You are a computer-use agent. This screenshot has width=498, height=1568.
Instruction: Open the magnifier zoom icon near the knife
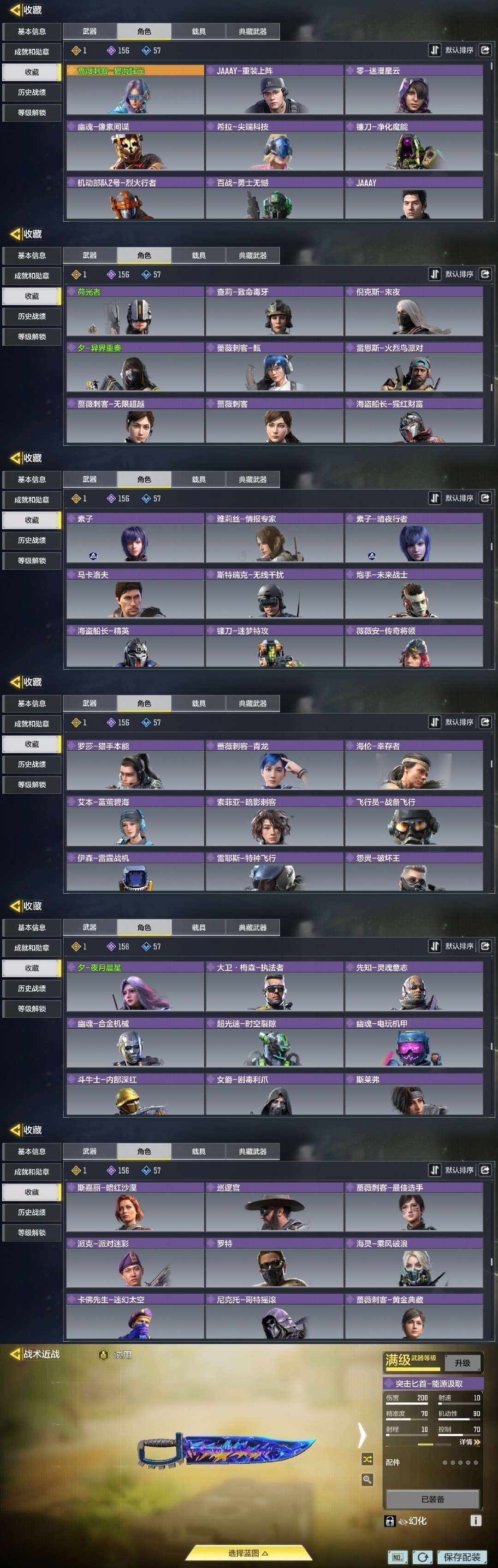(367, 1479)
